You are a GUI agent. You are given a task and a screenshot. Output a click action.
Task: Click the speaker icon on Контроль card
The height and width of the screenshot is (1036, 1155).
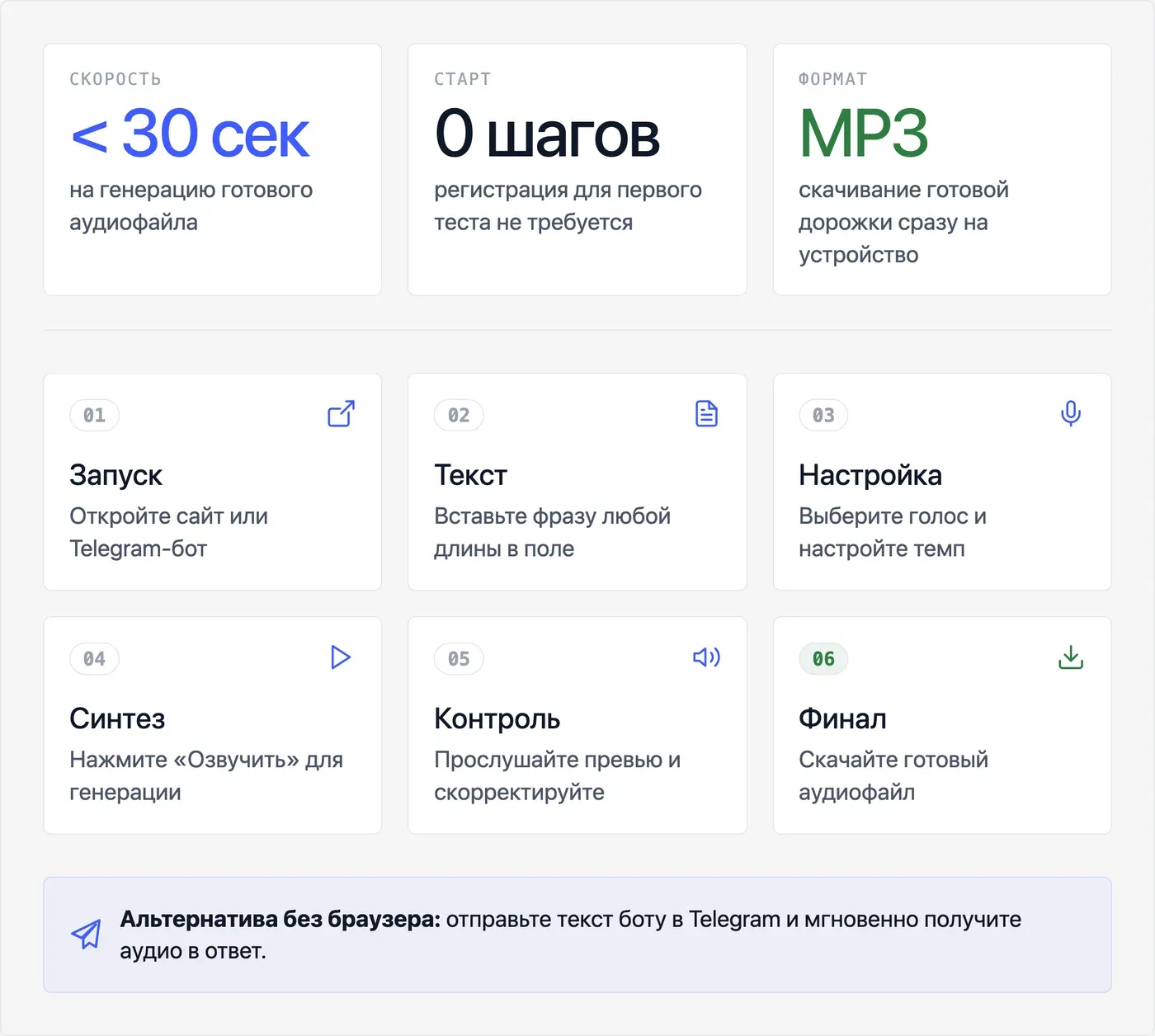click(x=706, y=657)
